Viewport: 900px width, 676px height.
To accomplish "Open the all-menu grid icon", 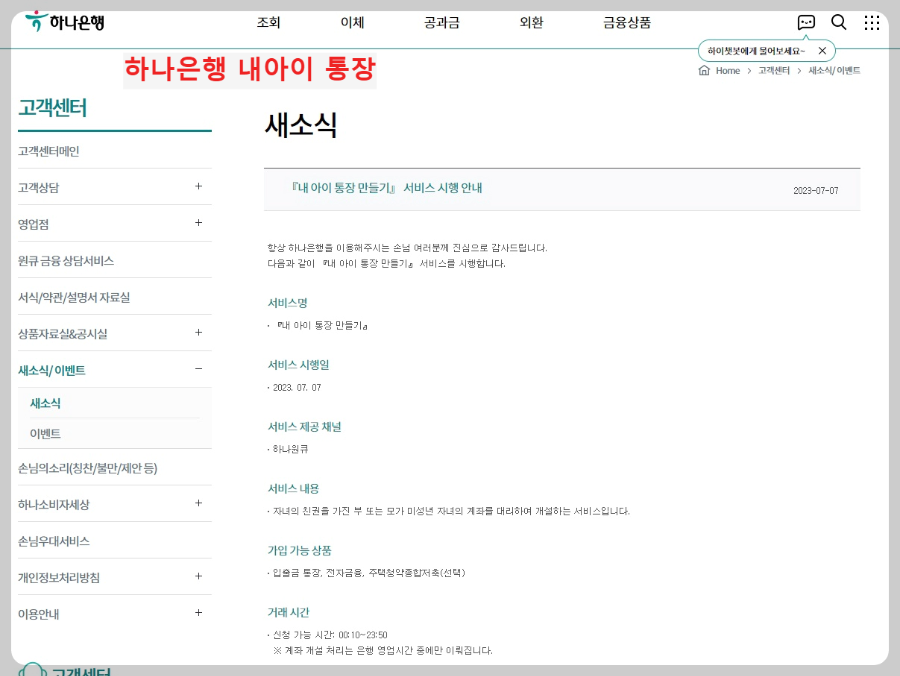I will (x=872, y=22).
